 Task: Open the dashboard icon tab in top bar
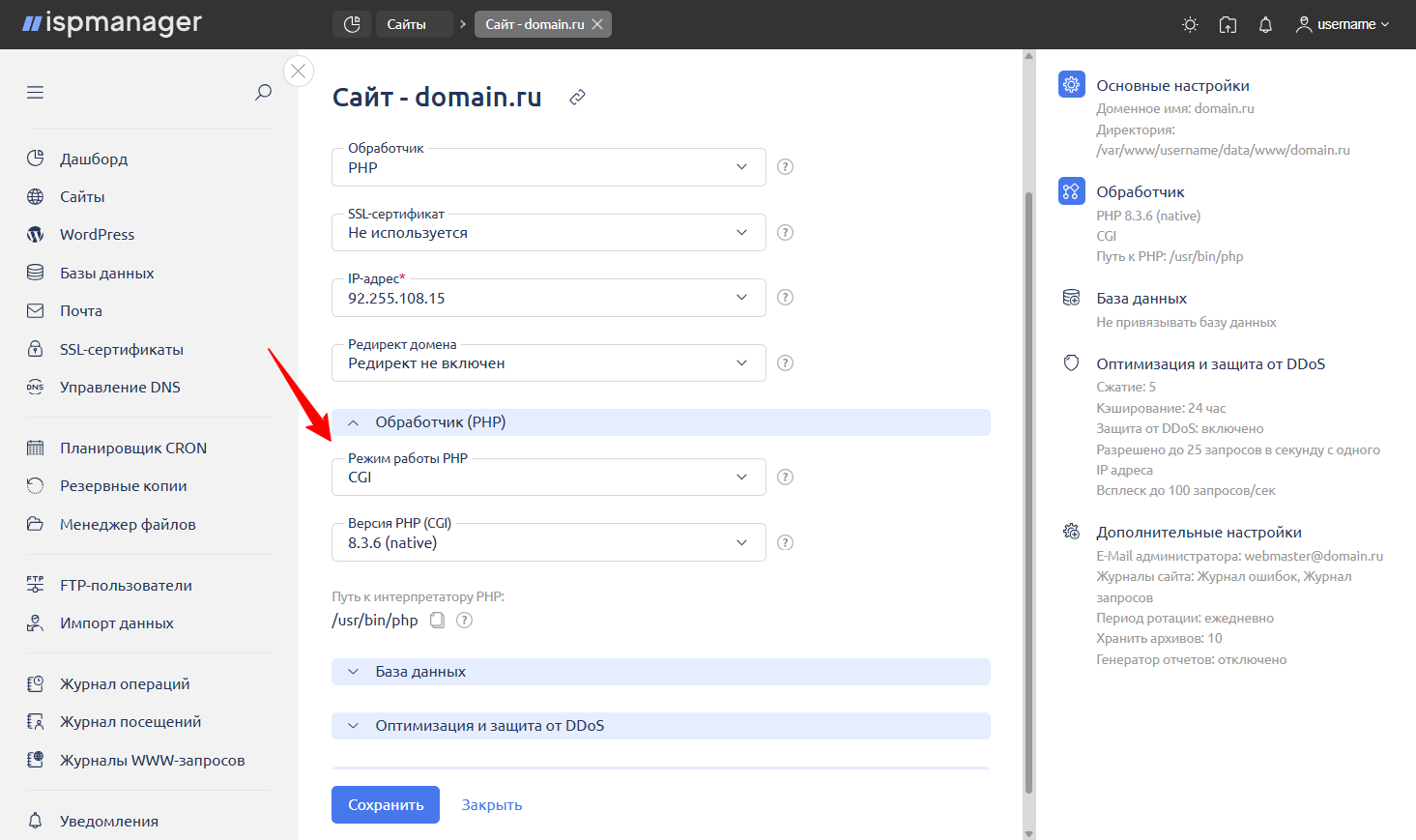click(x=352, y=24)
